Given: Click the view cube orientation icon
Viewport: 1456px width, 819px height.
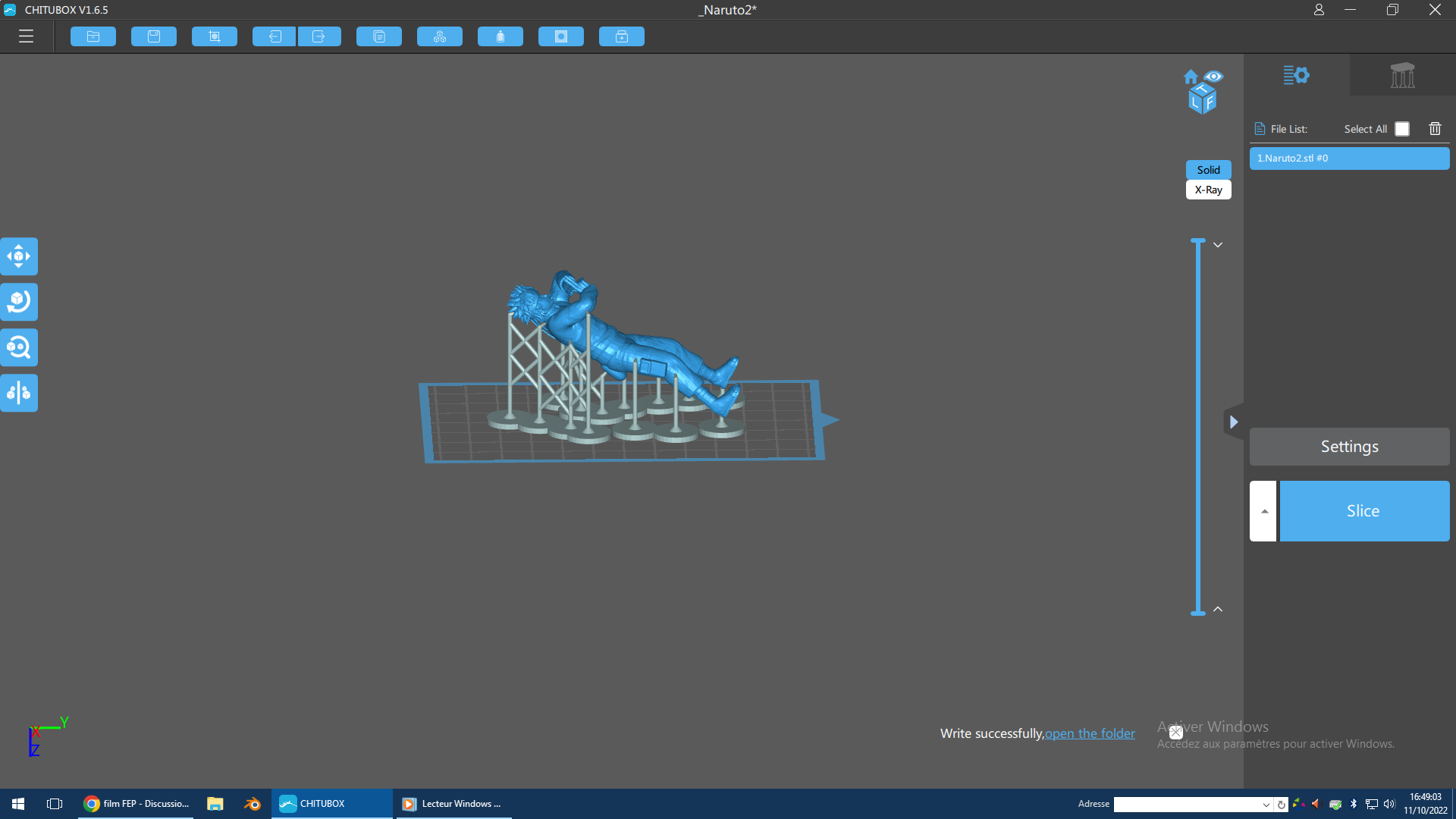Looking at the screenshot, I should click(x=1203, y=99).
